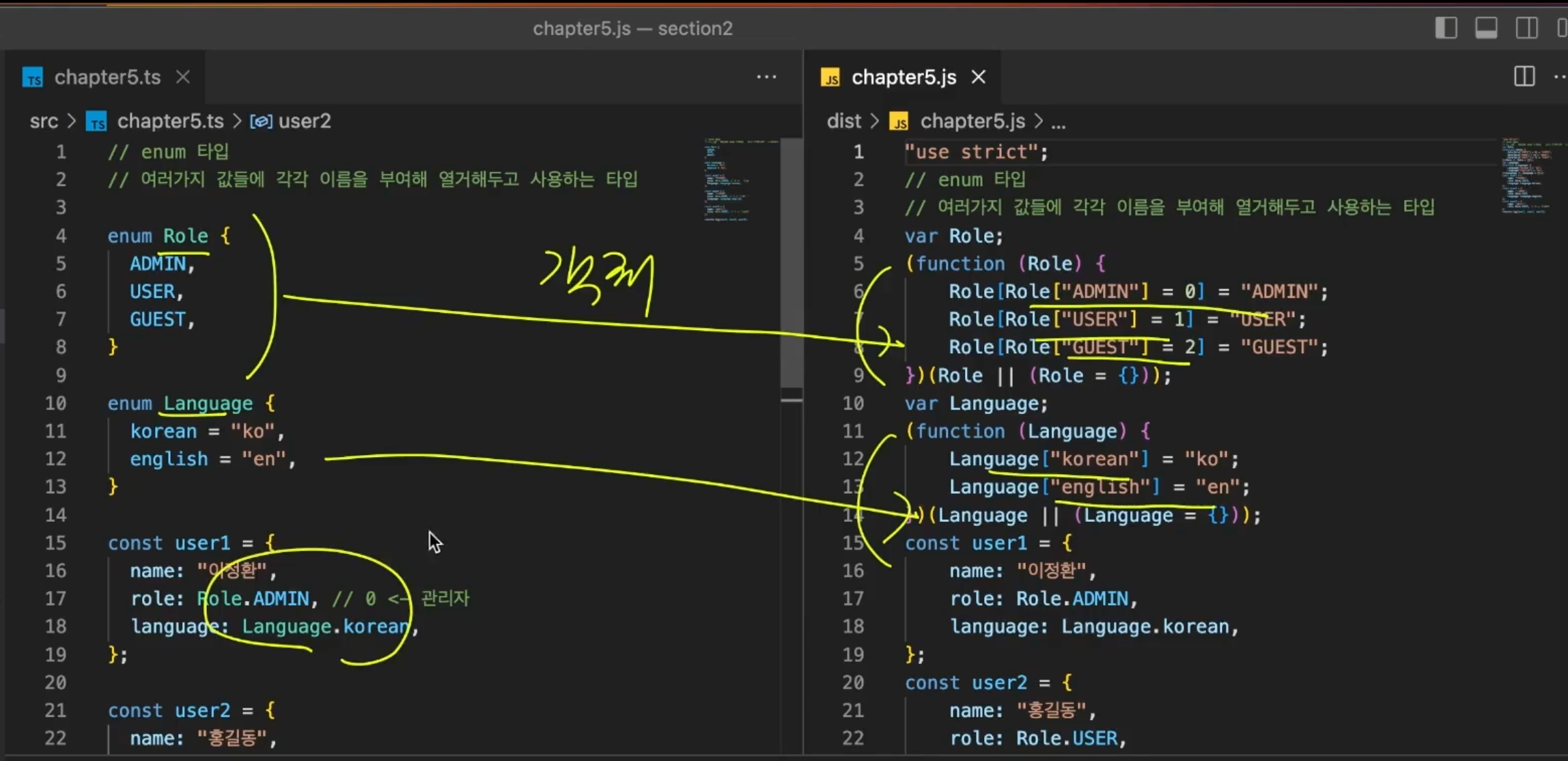
Task: Click 'USER,' enum member in left editor
Action: (157, 292)
